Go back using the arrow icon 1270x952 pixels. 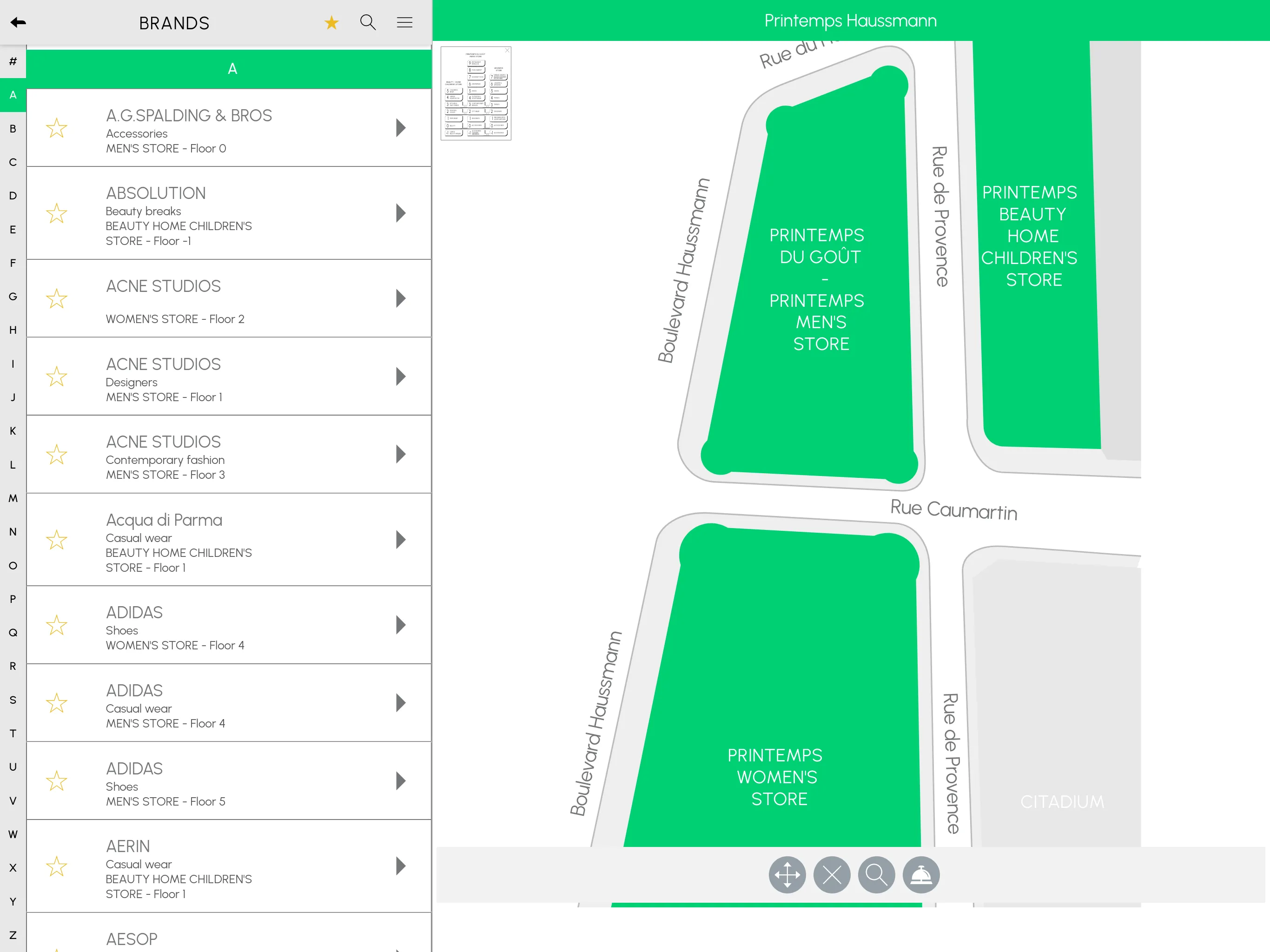coord(18,22)
